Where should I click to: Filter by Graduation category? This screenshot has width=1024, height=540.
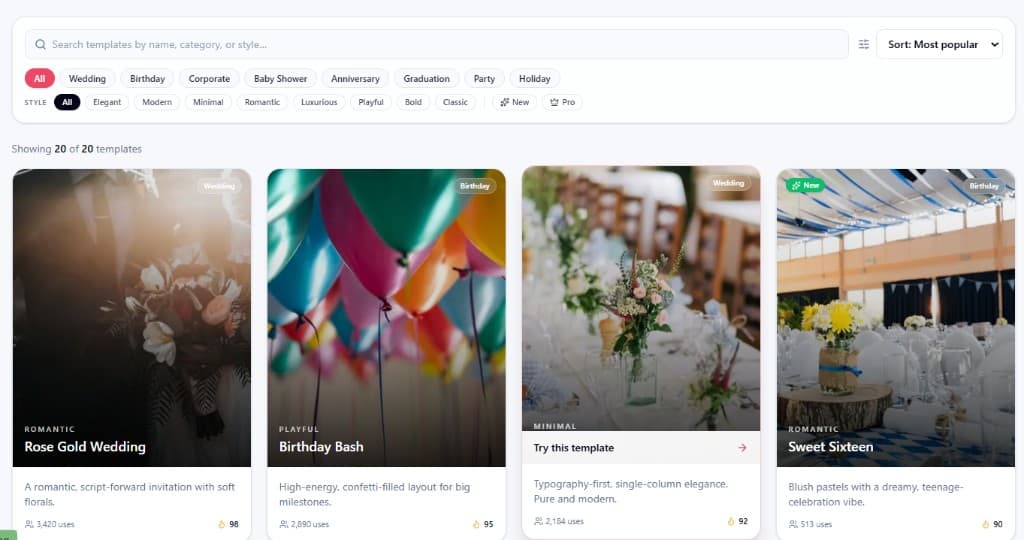click(x=426, y=78)
